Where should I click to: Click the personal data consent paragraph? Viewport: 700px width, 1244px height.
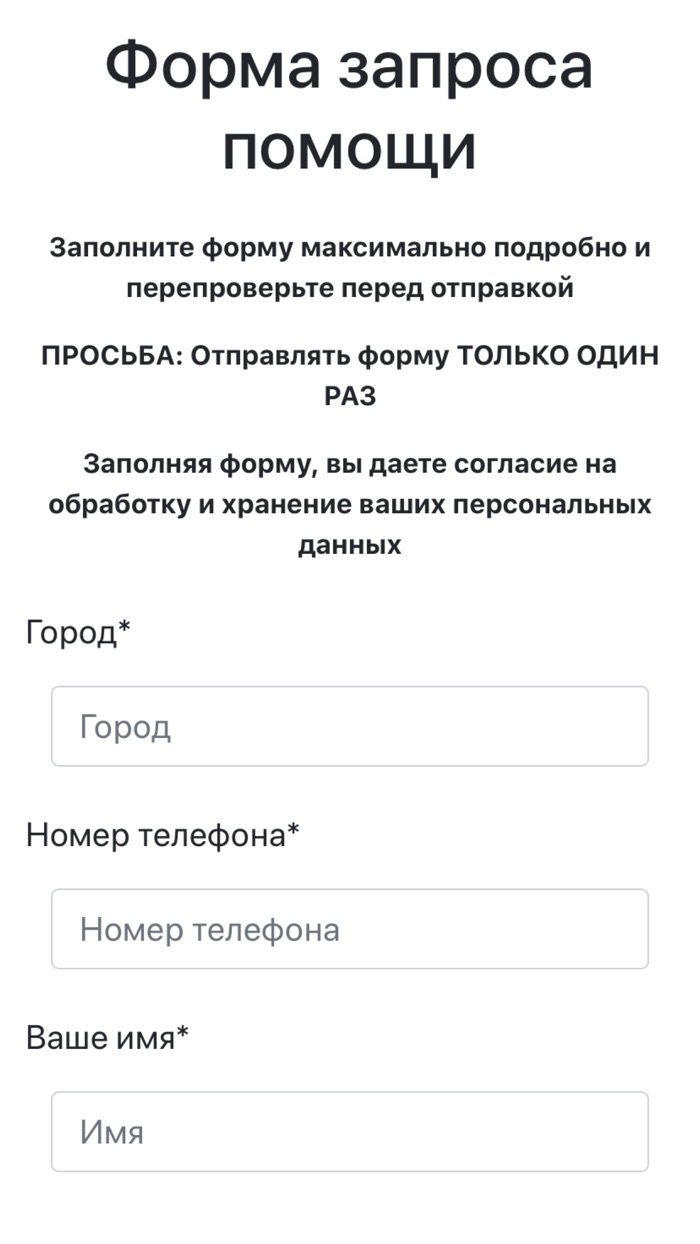click(x=350, y=504)
